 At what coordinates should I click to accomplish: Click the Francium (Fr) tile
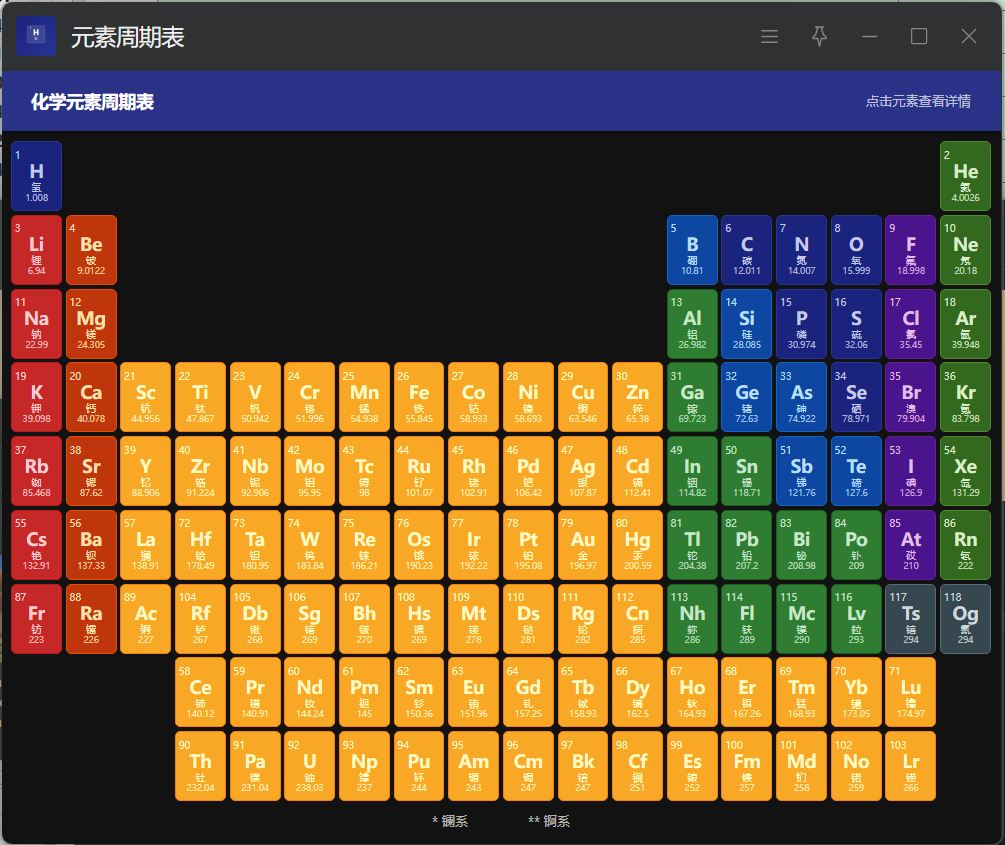[37, 619]
